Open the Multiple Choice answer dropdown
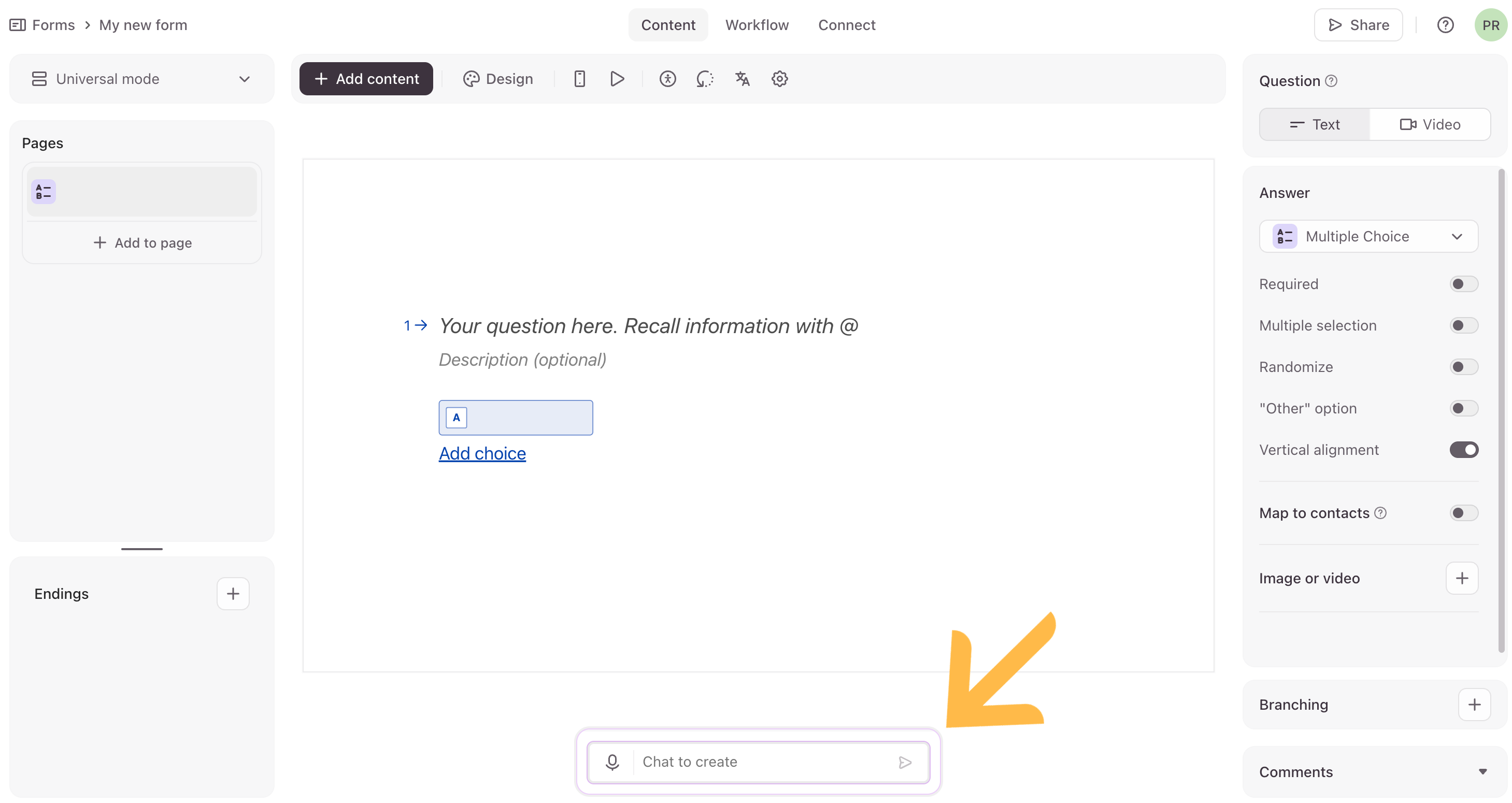This screenshot has height=803, width=1512. pos(1368,237)
